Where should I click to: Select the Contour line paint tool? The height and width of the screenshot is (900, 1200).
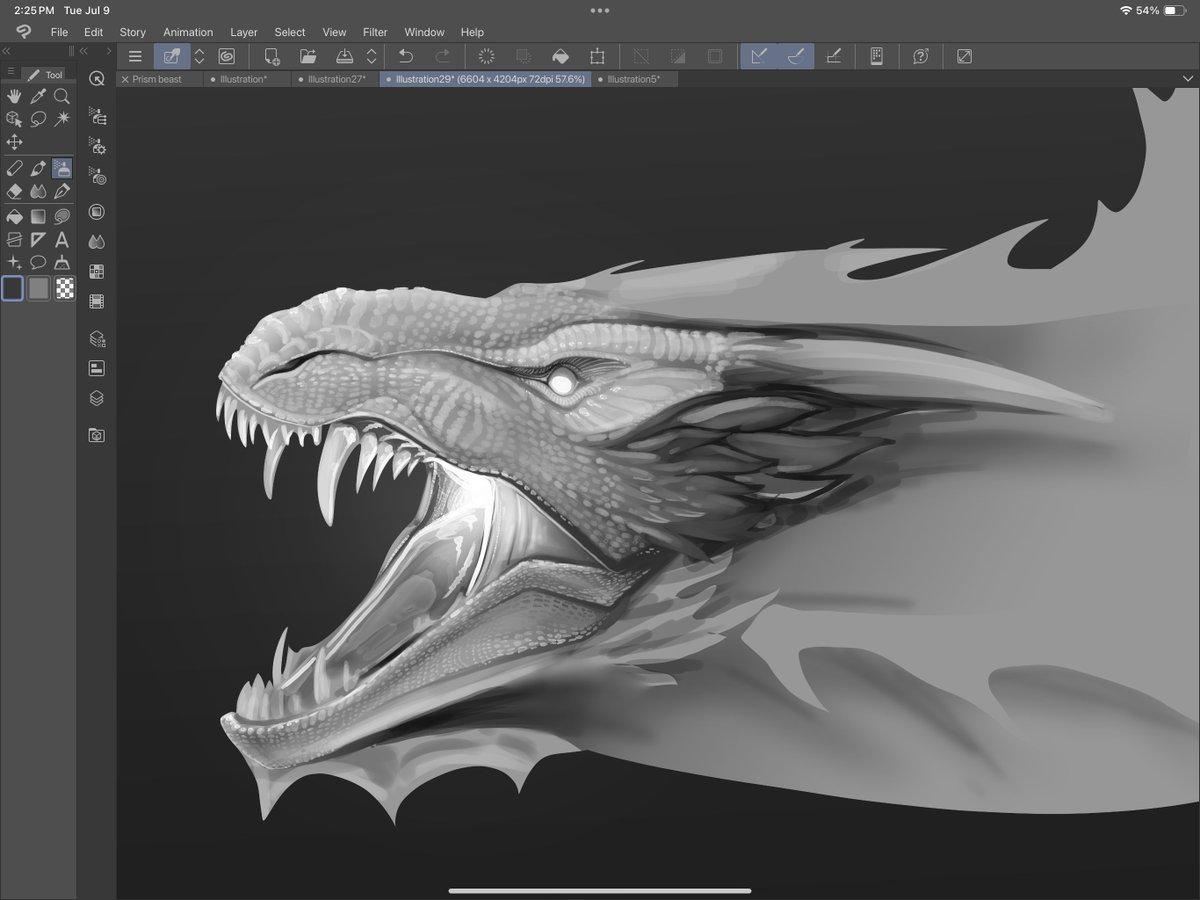62,215
